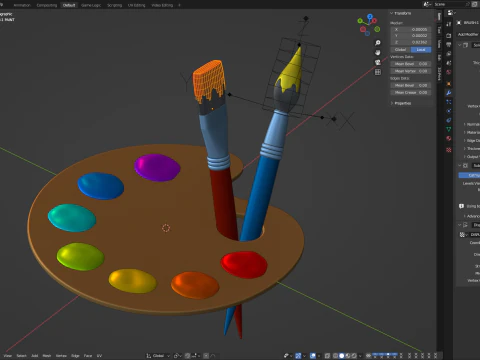Open the Texture properties checker icon

click(449, 150)
